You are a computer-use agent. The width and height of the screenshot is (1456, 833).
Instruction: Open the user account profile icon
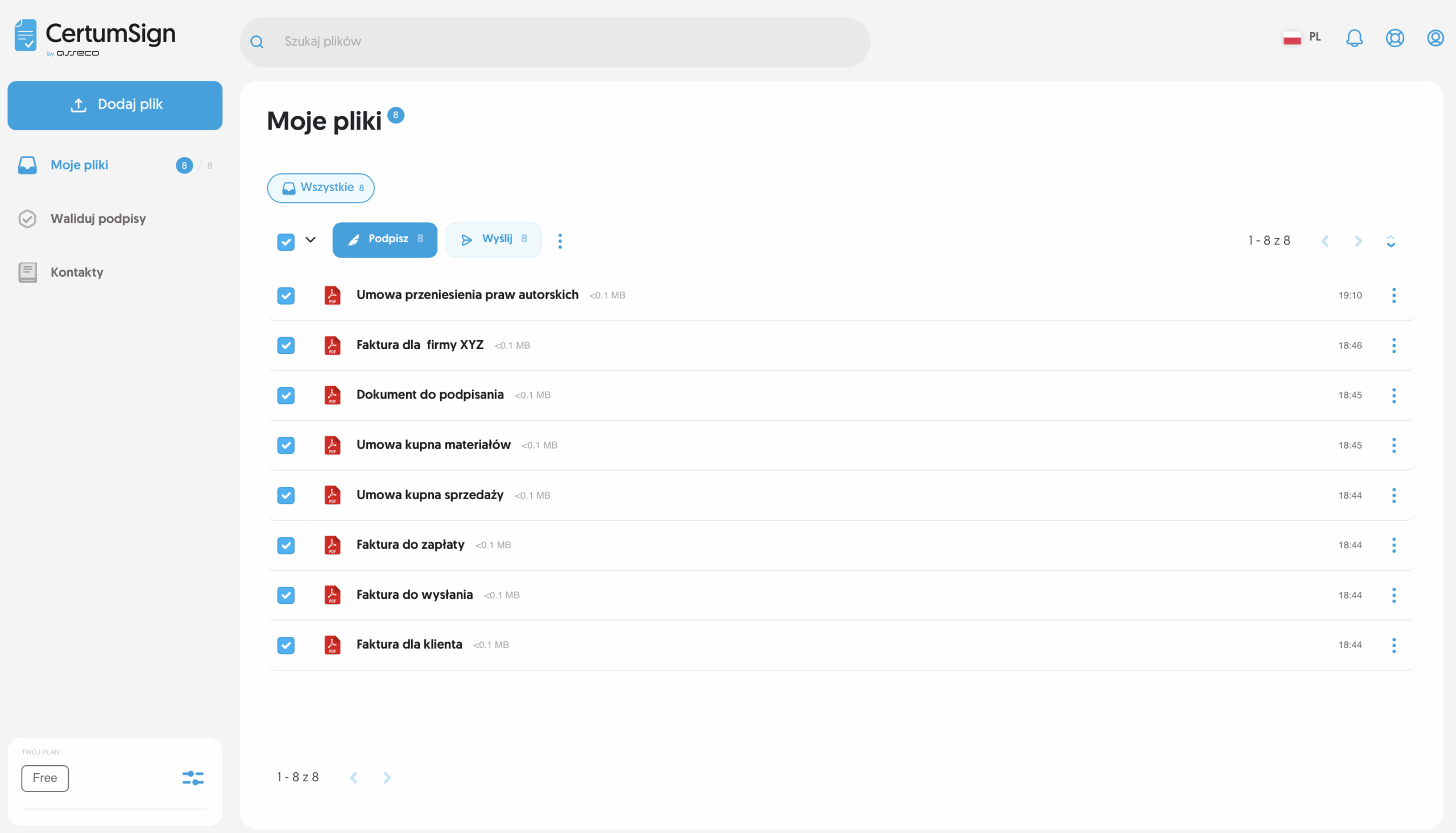[x=1435, y=38]
